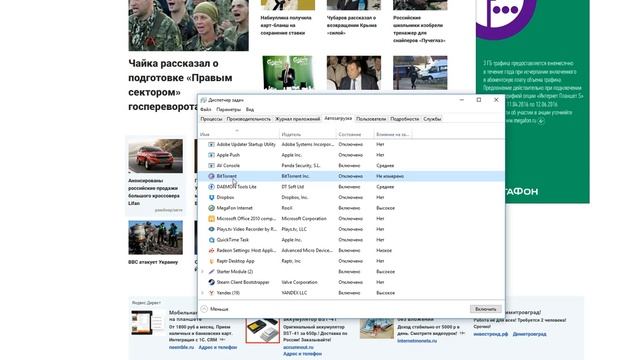Viewport: 640px width, 360px height.
Task: Open the Чайка рассказал headline in the browser
Action: [180, 85]
